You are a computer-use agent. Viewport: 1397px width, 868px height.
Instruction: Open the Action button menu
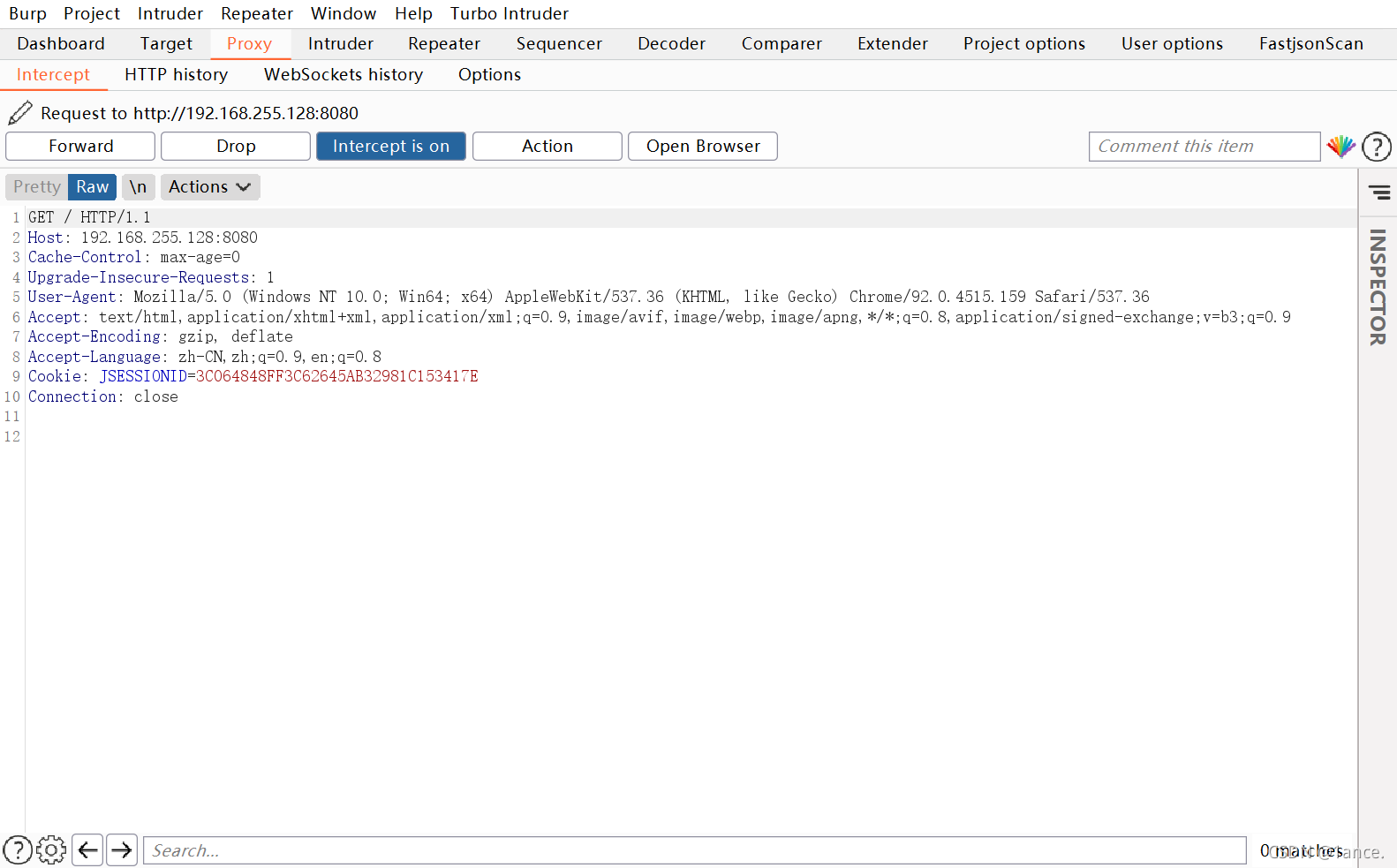tap(547, 147)
